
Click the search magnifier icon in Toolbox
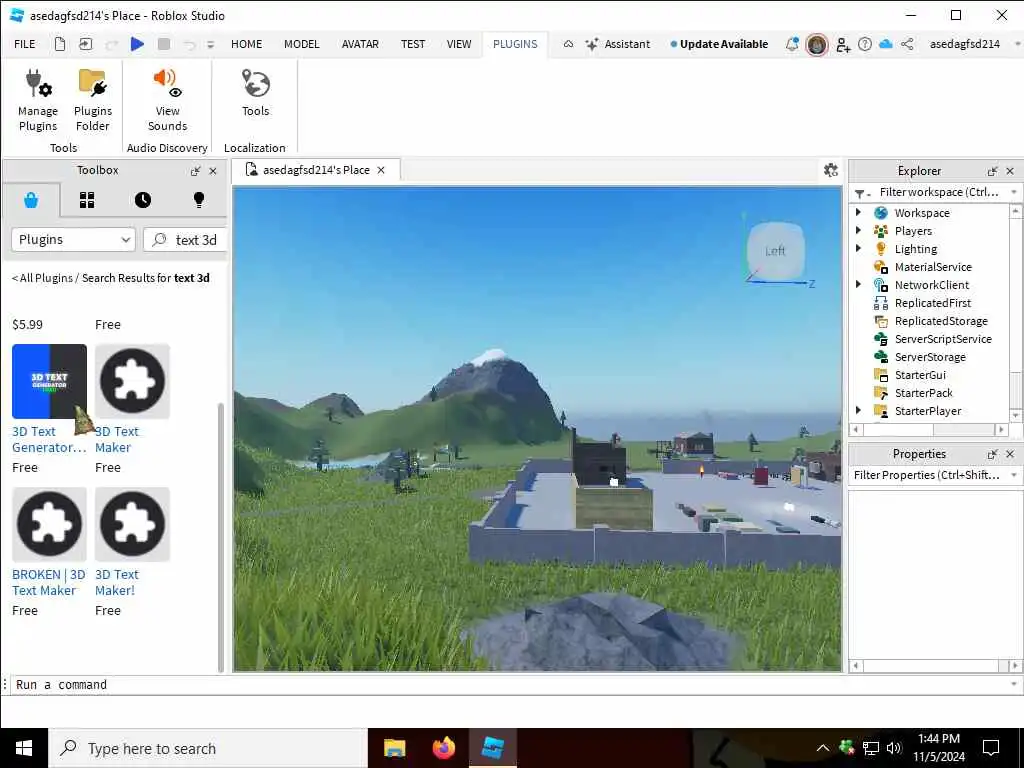[x=159, y=240]
